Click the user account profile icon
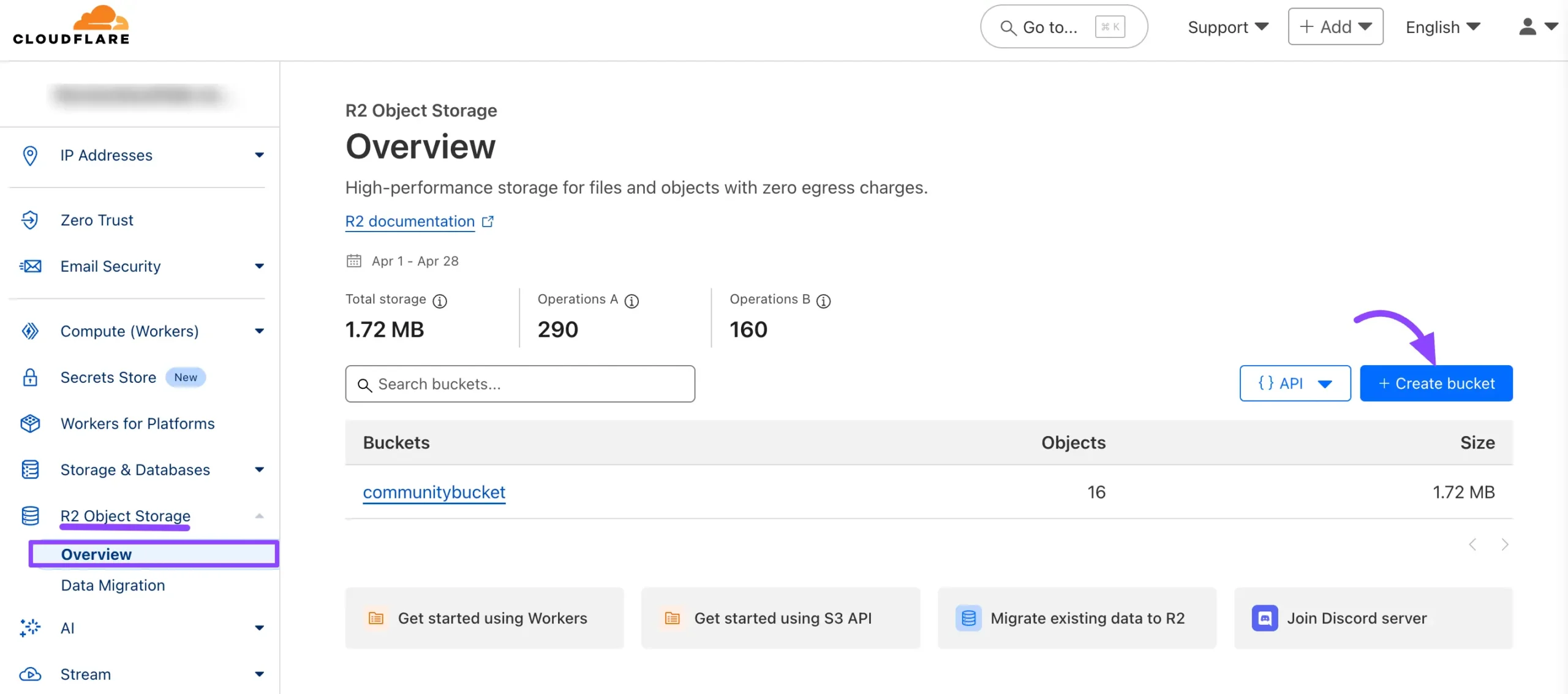 [x=1528, y=27]
